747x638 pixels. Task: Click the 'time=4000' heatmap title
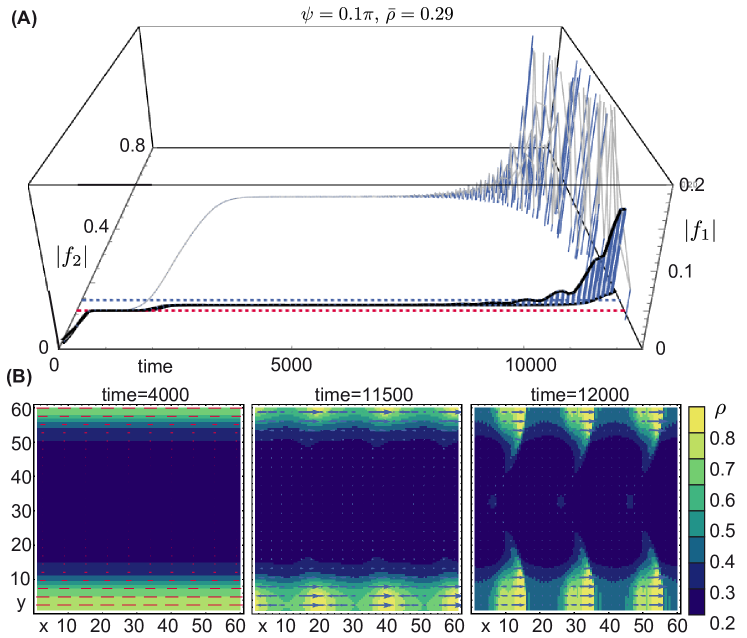click(x=145, y=395)
